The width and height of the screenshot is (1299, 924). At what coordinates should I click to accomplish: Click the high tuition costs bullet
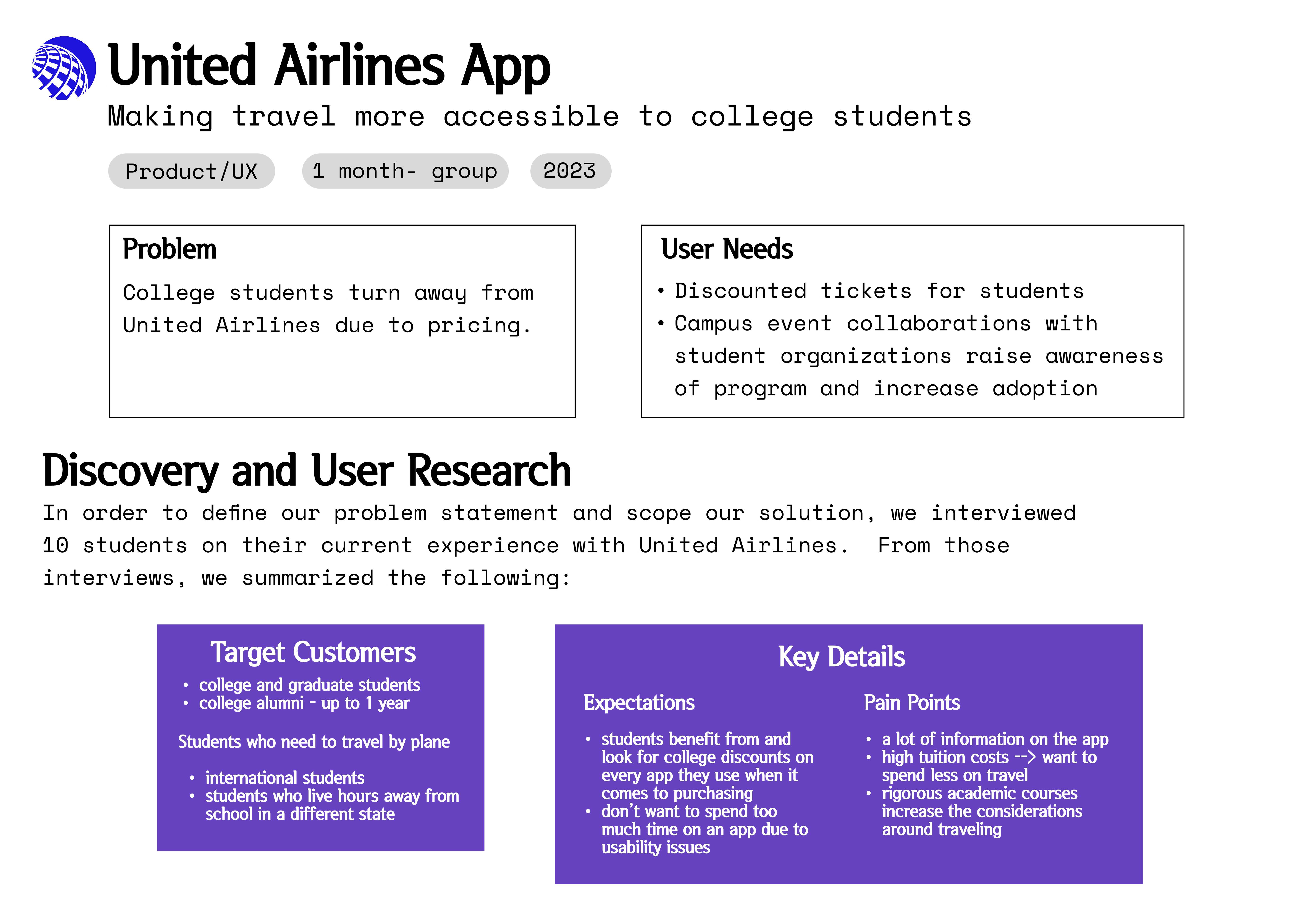[x=982, y=766]
